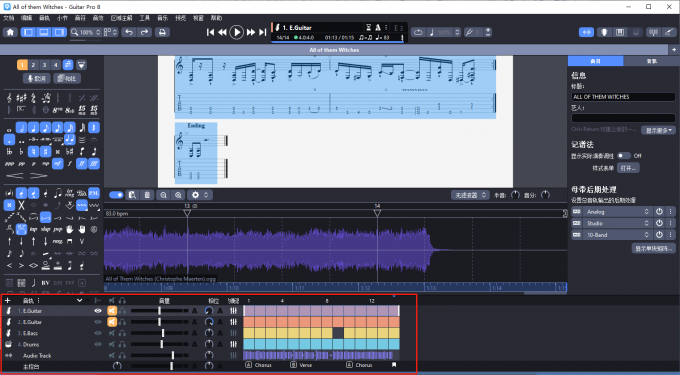
Task: Add a new file tab with plus
Action: (x=674, y=50)
